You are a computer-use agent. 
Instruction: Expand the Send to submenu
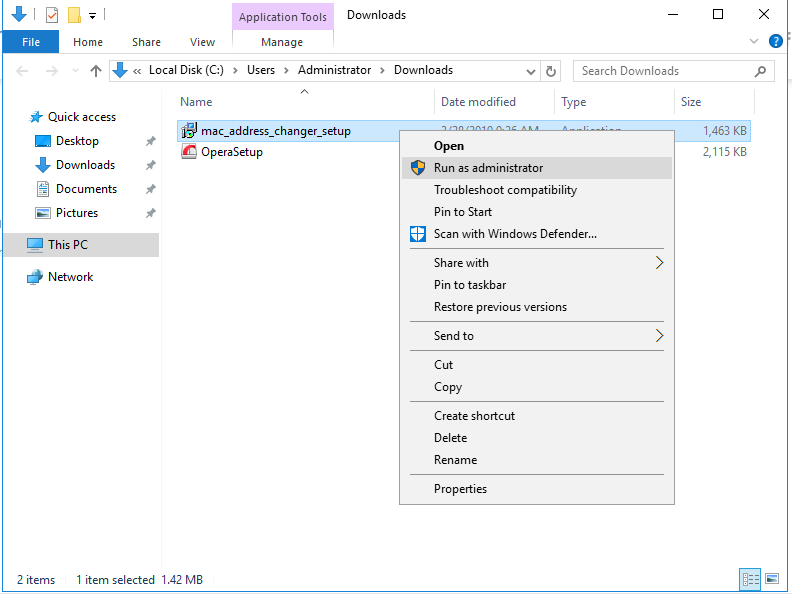659,336
